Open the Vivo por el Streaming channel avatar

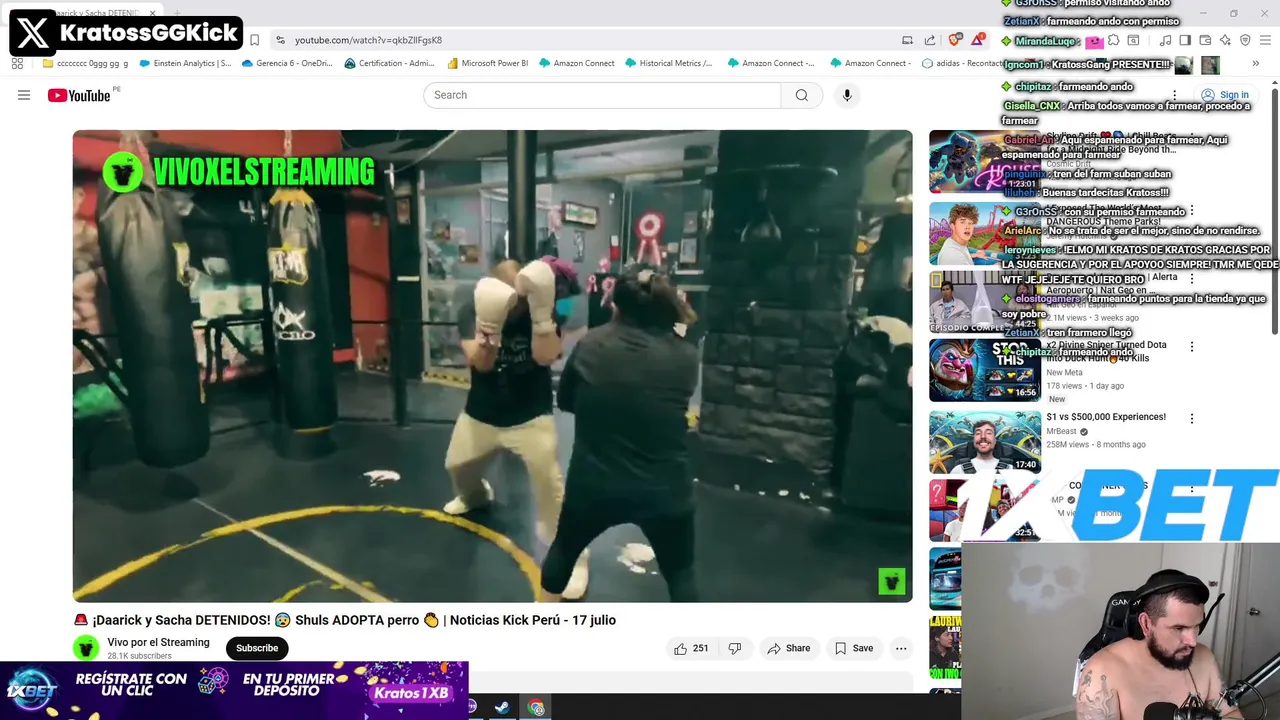[x=86, y=648]
